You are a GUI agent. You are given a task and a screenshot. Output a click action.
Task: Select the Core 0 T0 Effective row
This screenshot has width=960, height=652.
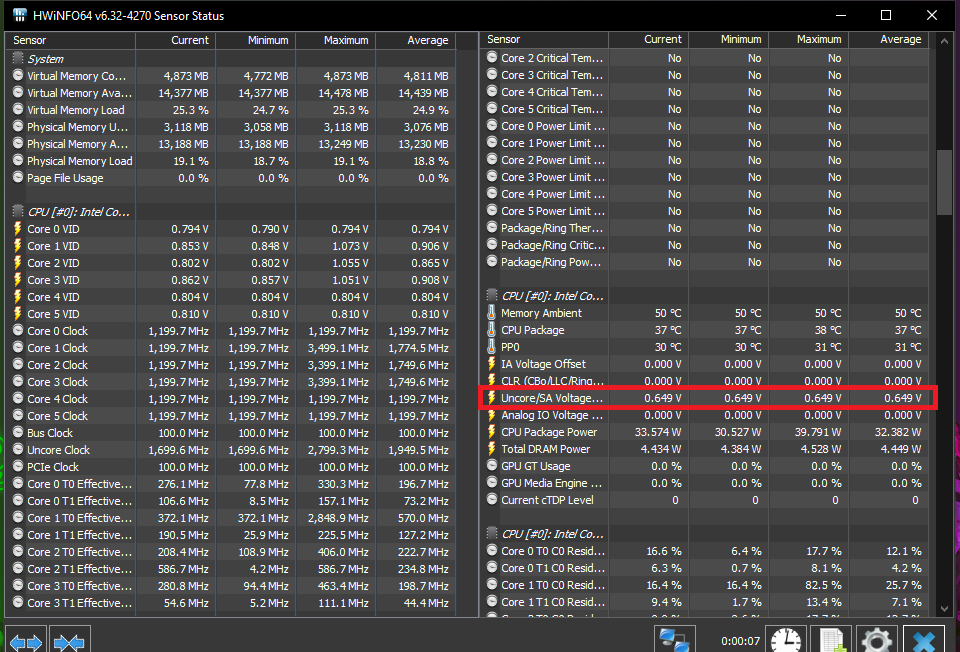tap(231, 484)
